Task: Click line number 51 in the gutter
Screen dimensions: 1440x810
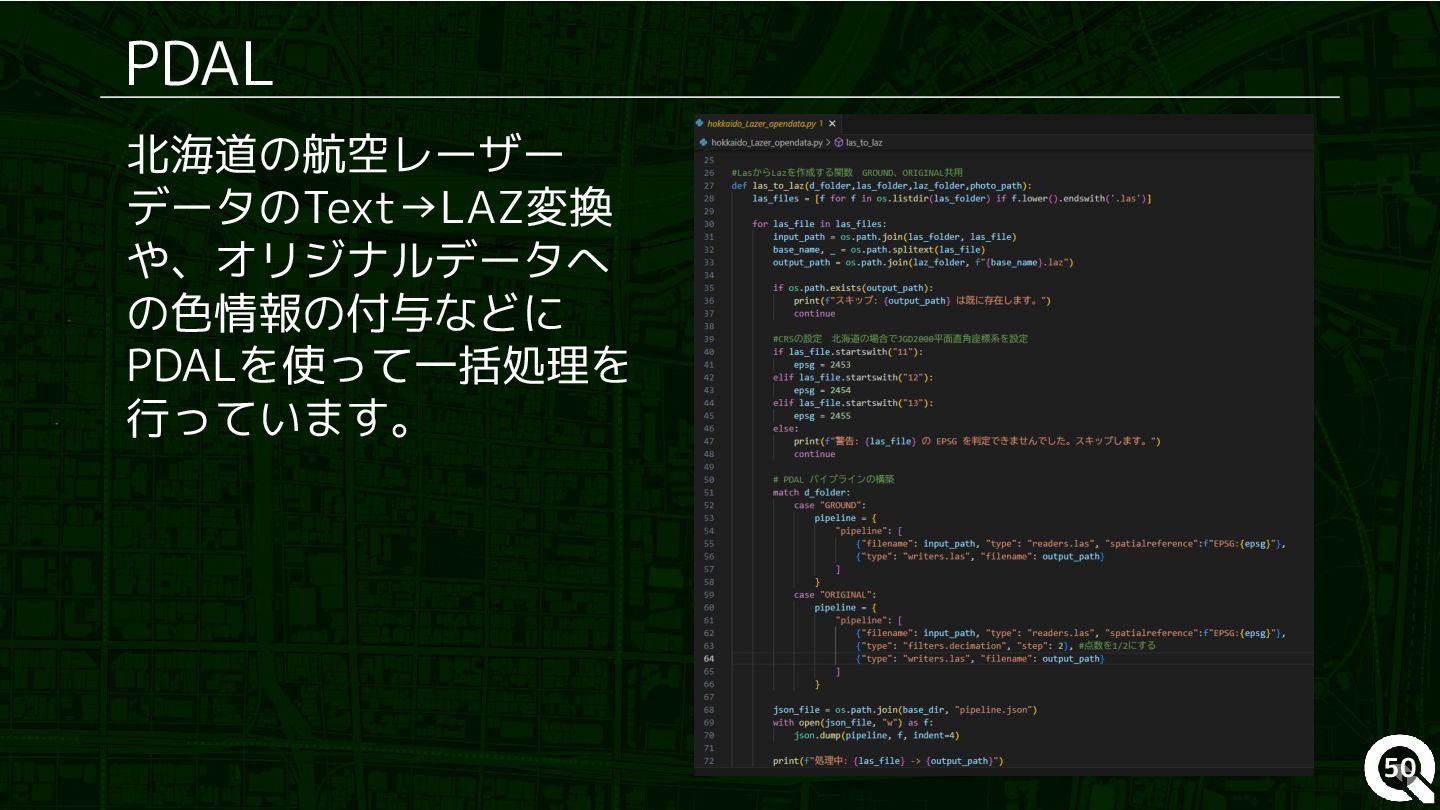Action: (708, 492)
